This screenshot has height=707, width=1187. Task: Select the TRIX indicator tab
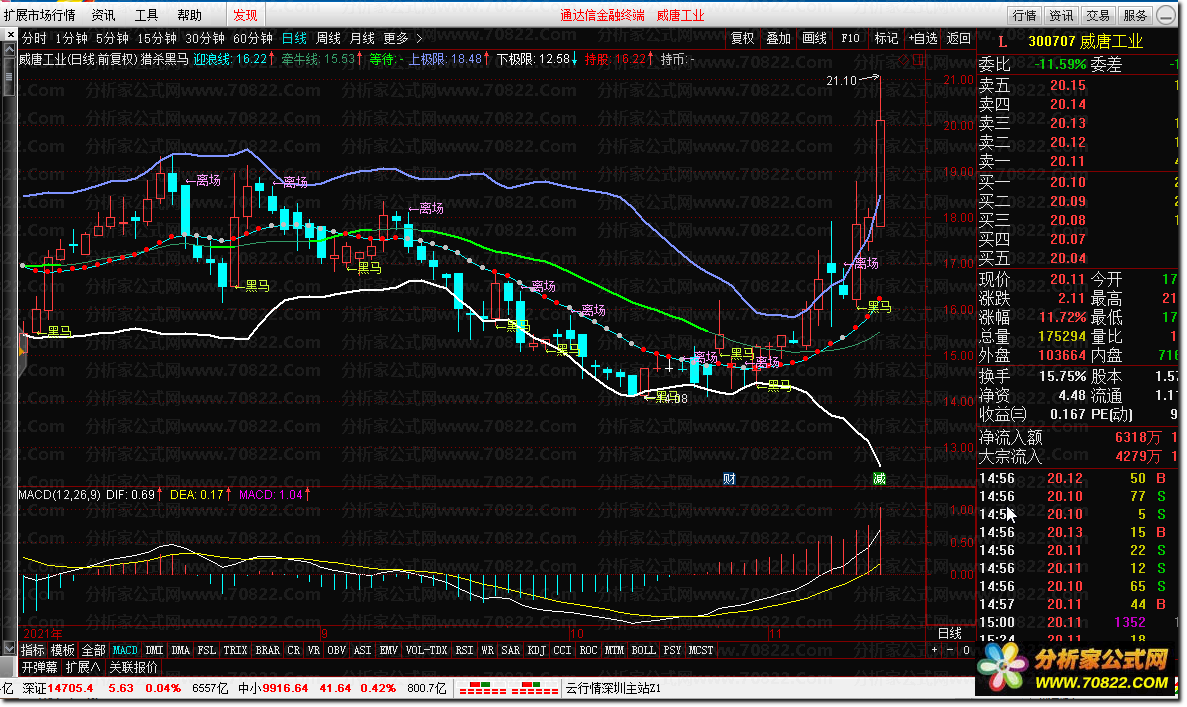[235, 650]
